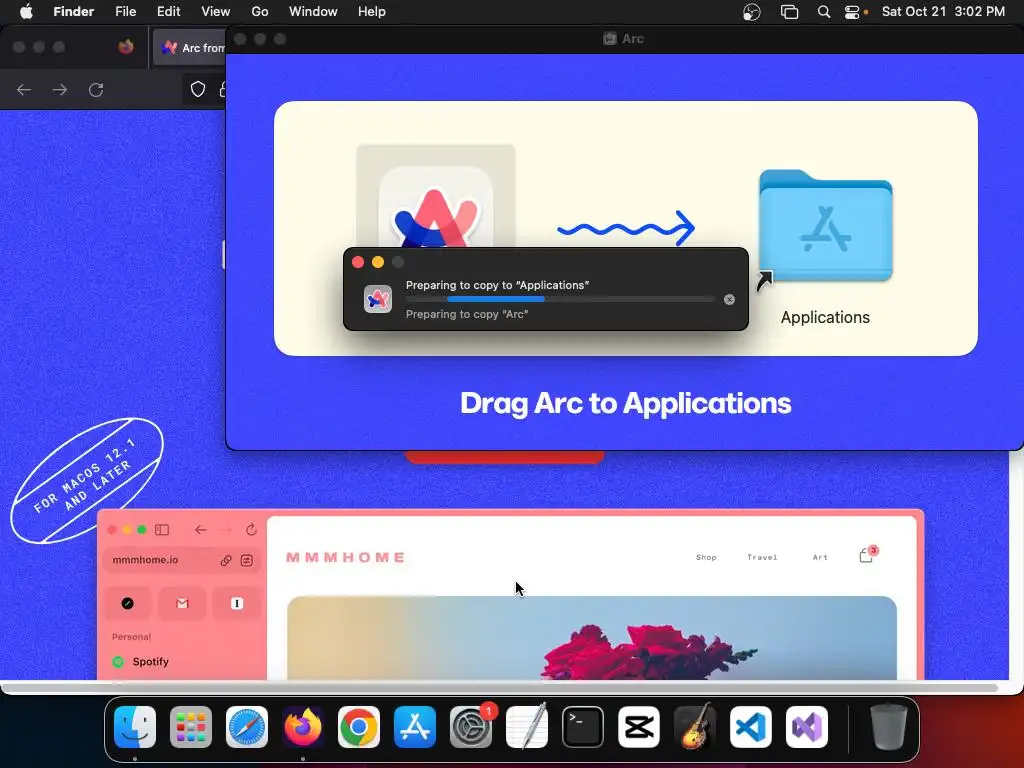Viewport: 1024px width, 768px height.
Task: Click the sidebar toggle icon in Arc preview
Action: click(162, 530)
